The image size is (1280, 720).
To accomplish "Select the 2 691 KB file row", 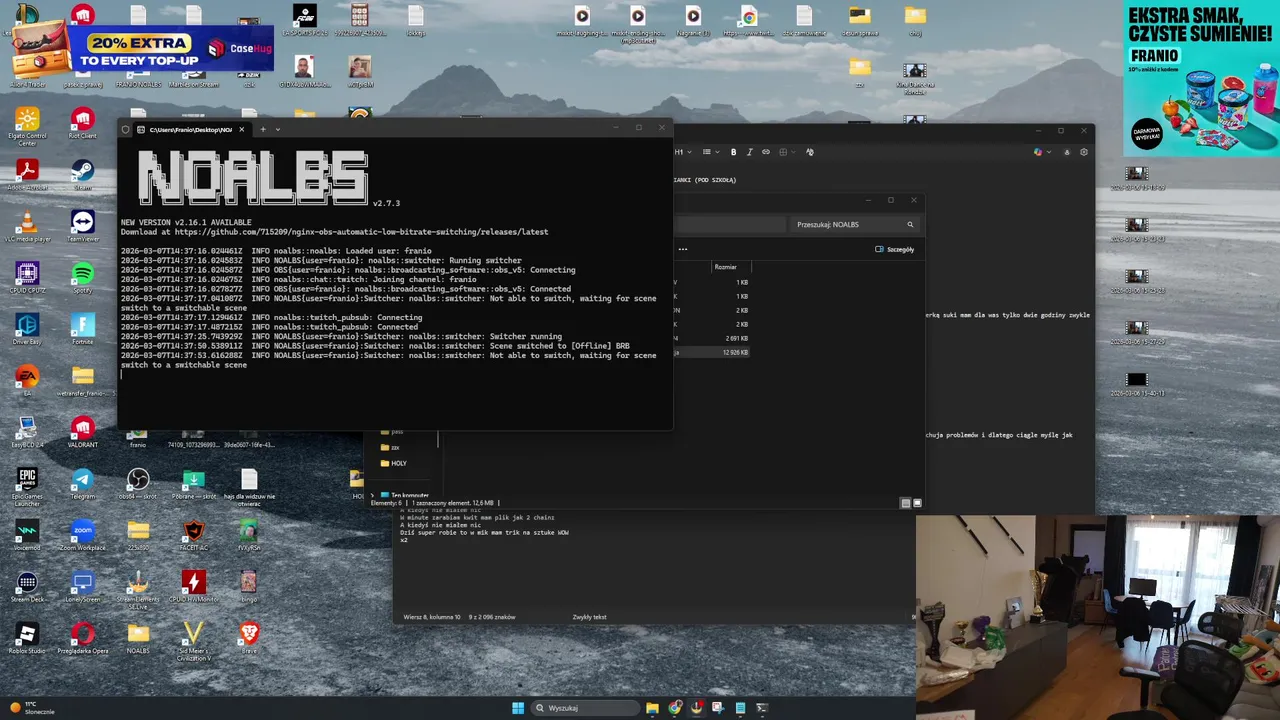I will [712, 338].
